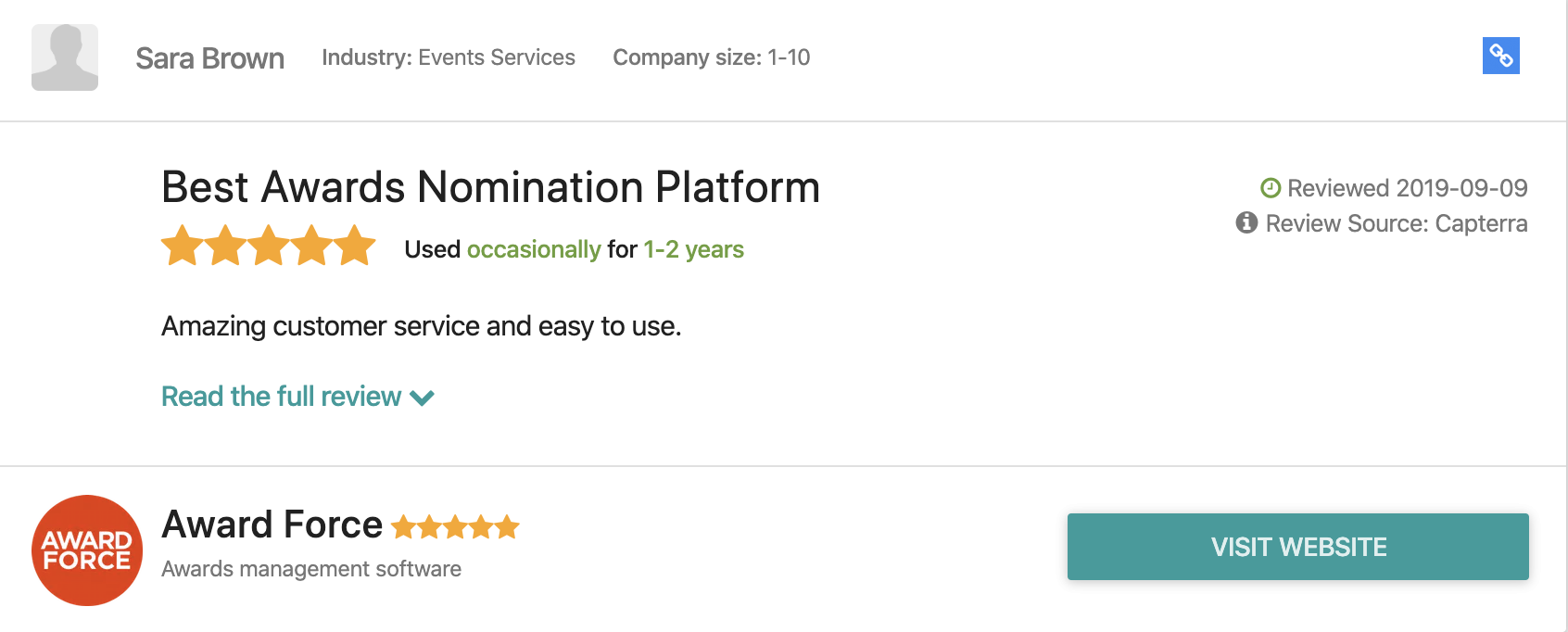Click the reviewer name Sara Brown

[x=209, y=58]
